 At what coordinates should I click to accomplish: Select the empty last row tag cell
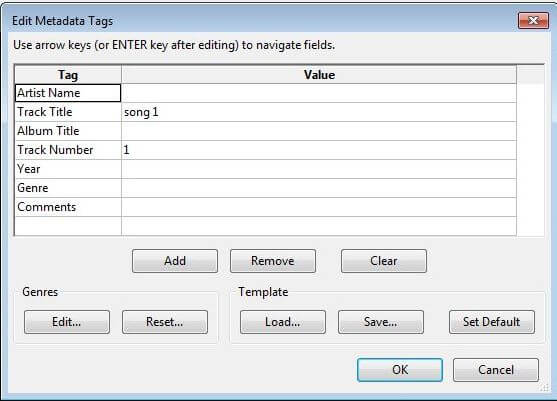(x=68, y=226)
